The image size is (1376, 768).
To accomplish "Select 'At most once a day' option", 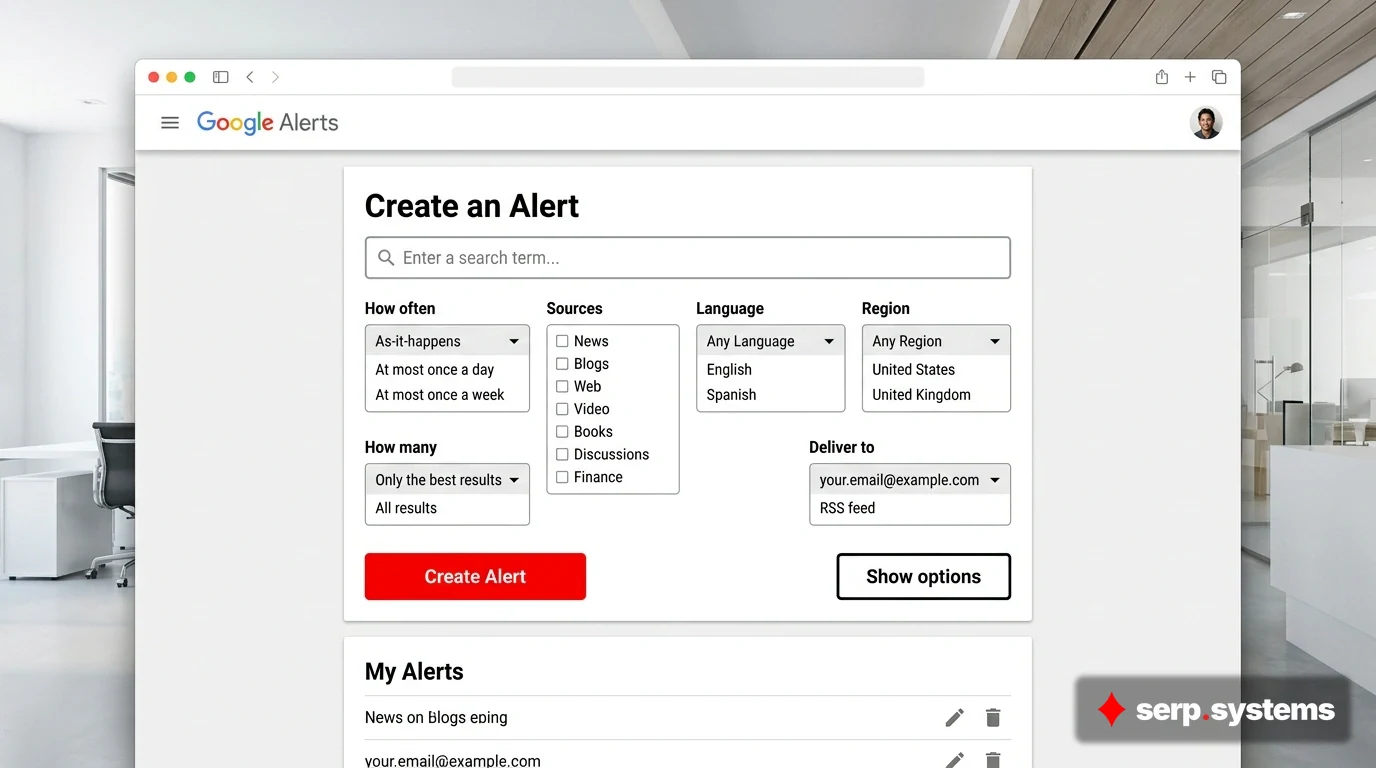I will point(435,370).
